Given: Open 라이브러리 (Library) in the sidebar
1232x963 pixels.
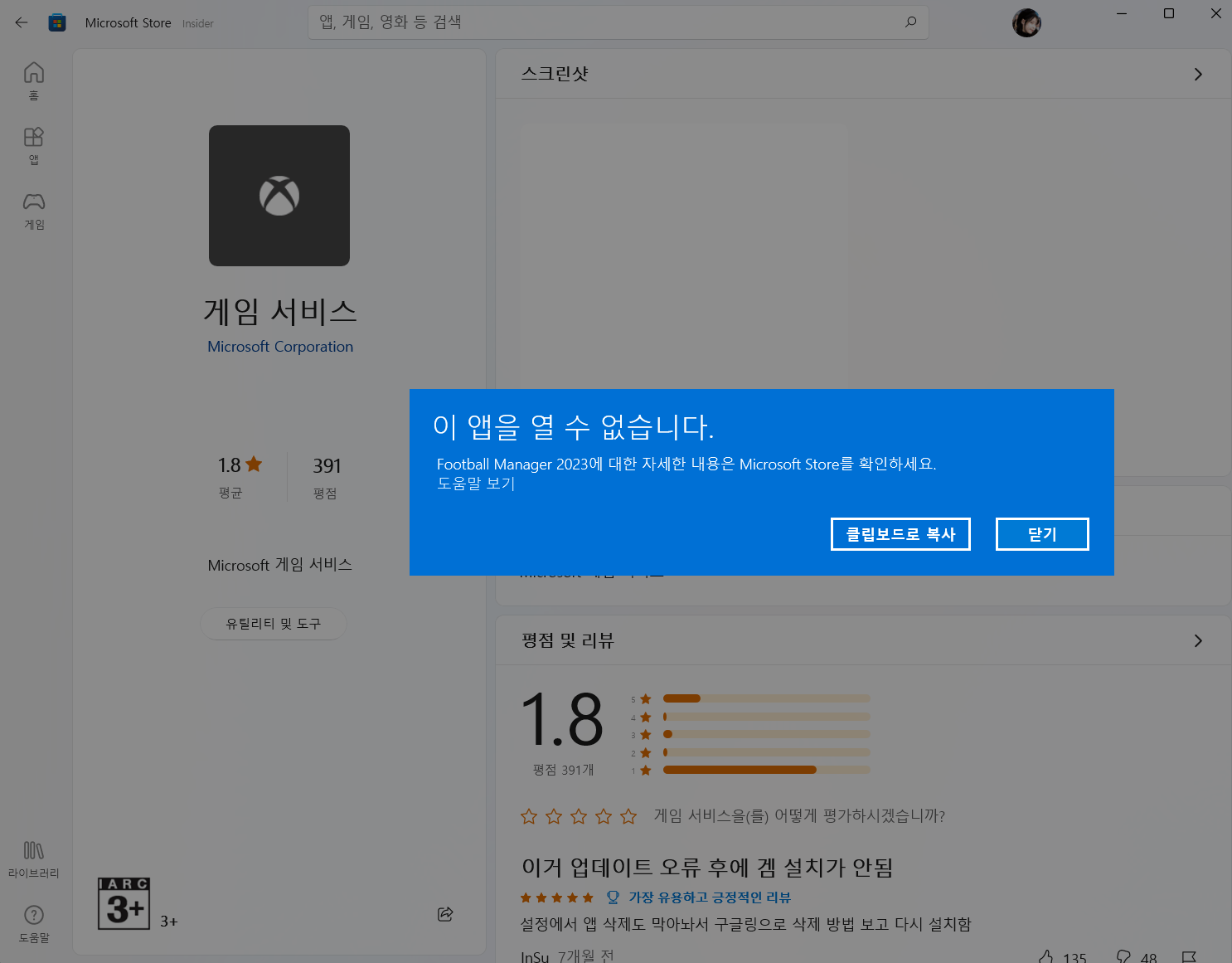Looking at the screenshot, I should 34,859.
